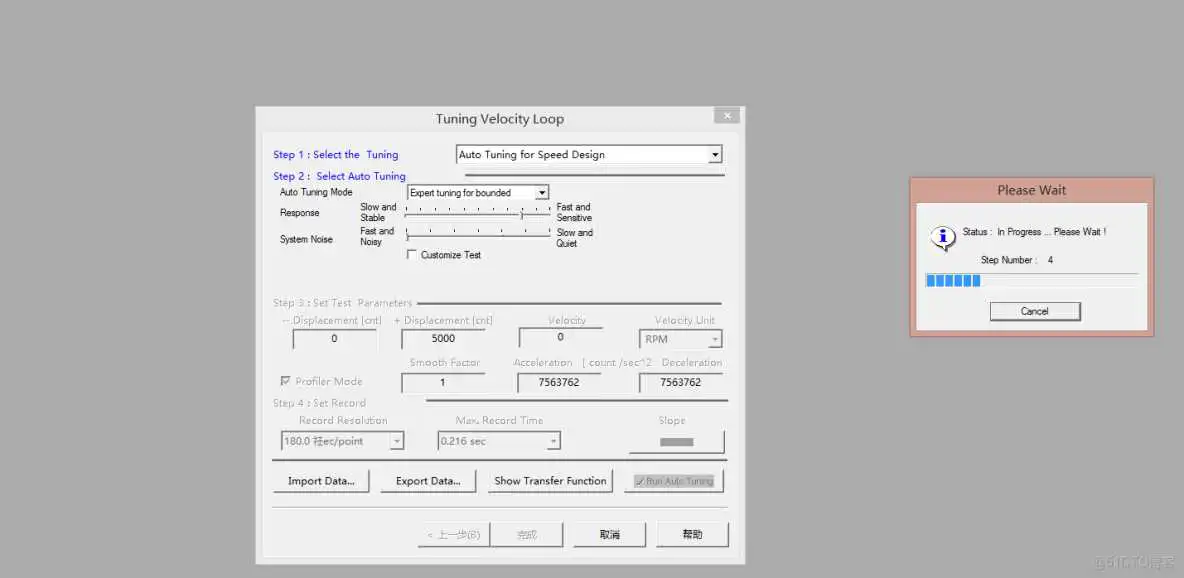Click the Import Data button
Screen dimensions: 1184x578
pos(321,480)
